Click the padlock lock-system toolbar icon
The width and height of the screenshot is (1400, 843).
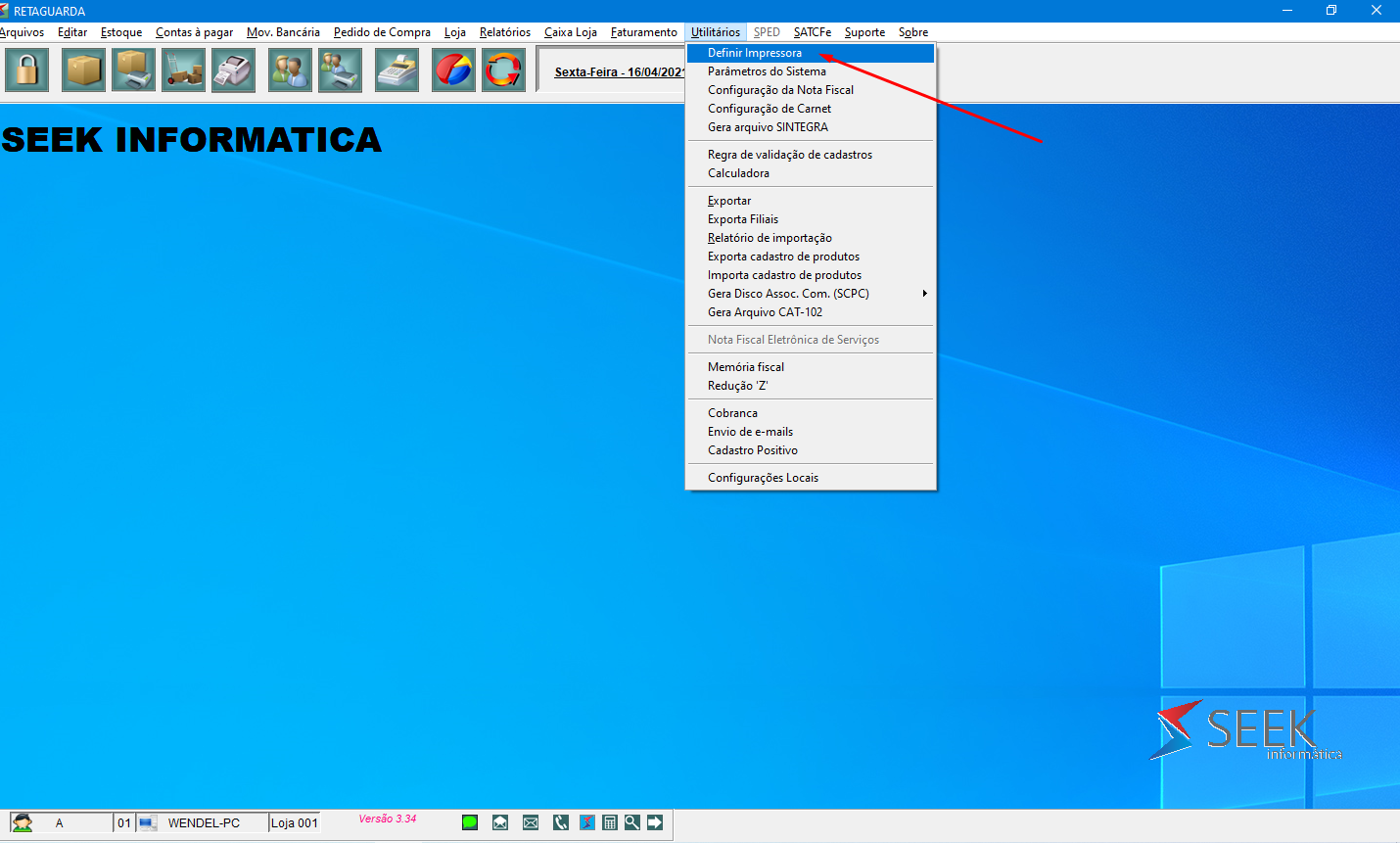pyautogui.click(x=27, y=70)
